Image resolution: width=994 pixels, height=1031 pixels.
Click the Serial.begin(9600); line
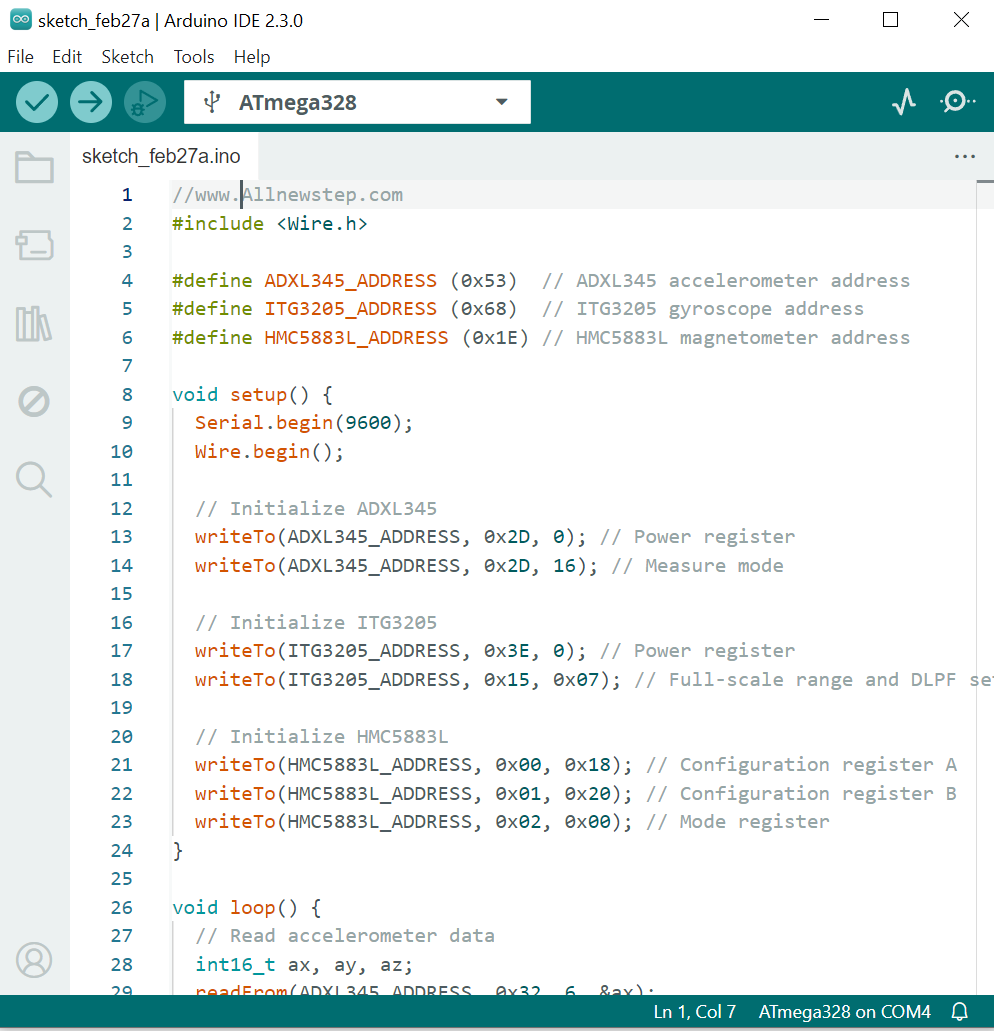(304, 423)
